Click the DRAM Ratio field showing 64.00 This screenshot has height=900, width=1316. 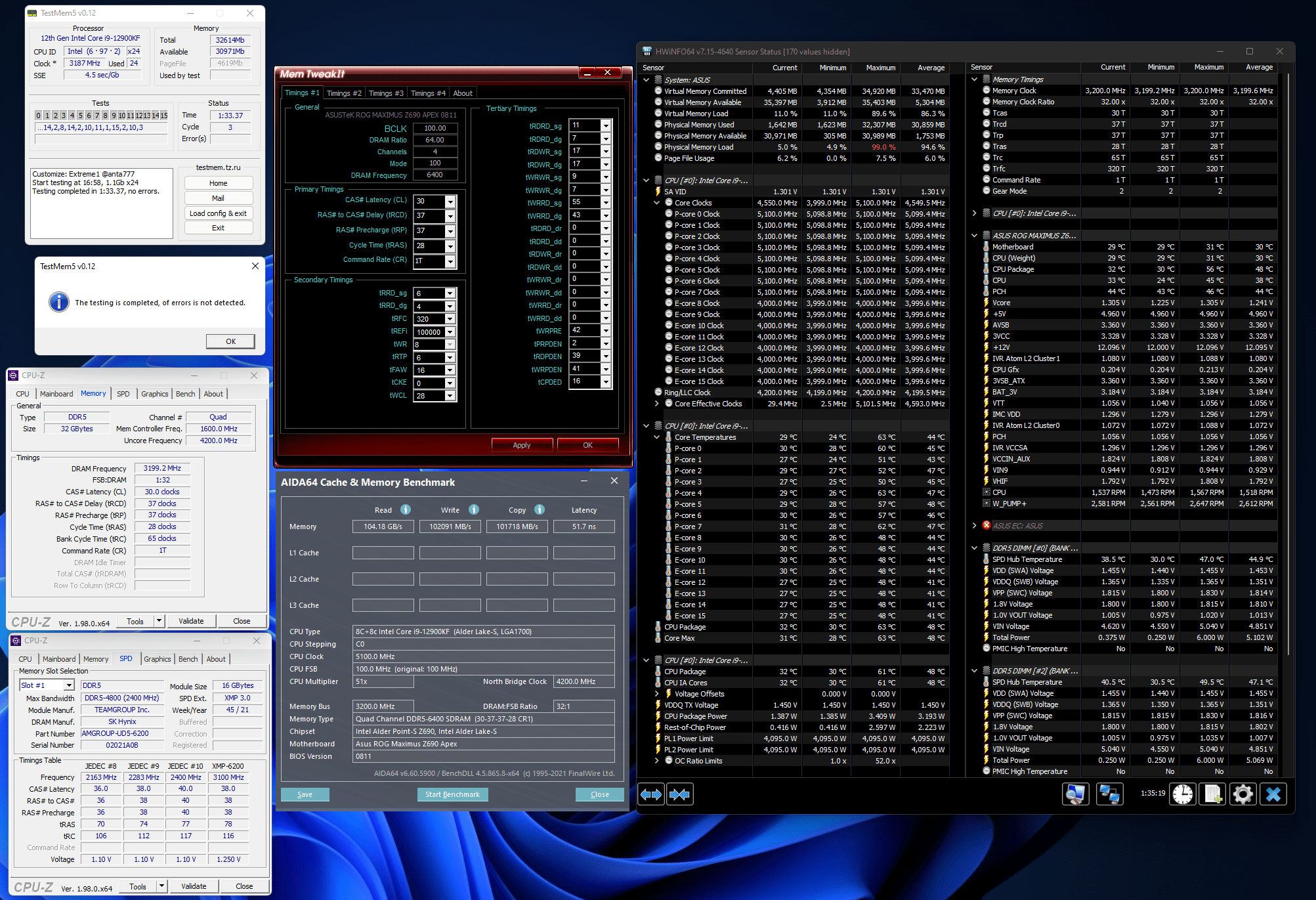click(435, 140)
